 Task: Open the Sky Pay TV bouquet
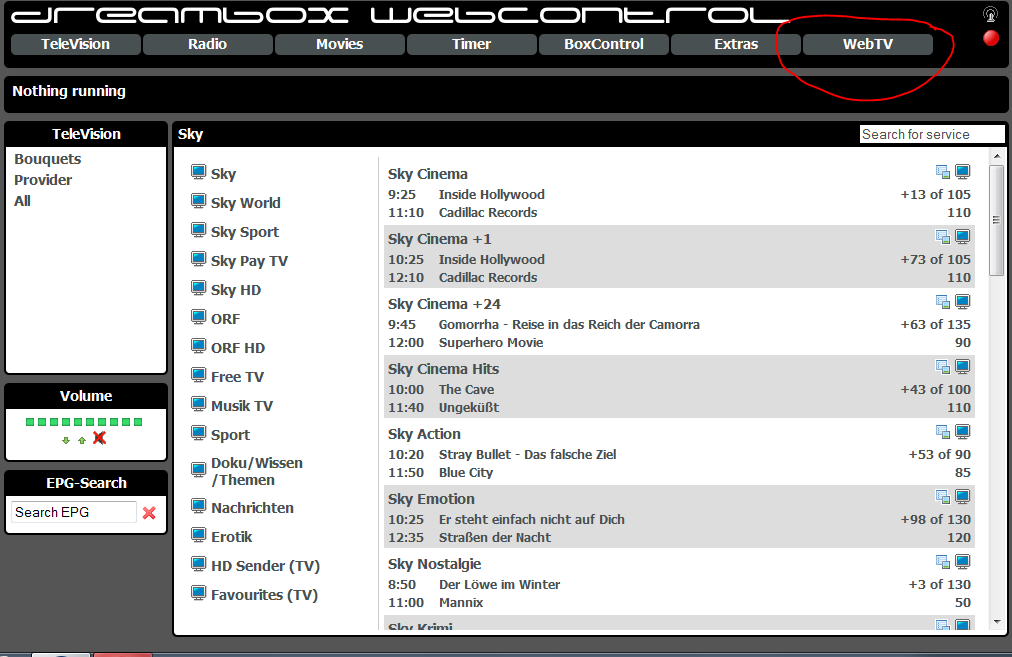click(x=249, y=261)
